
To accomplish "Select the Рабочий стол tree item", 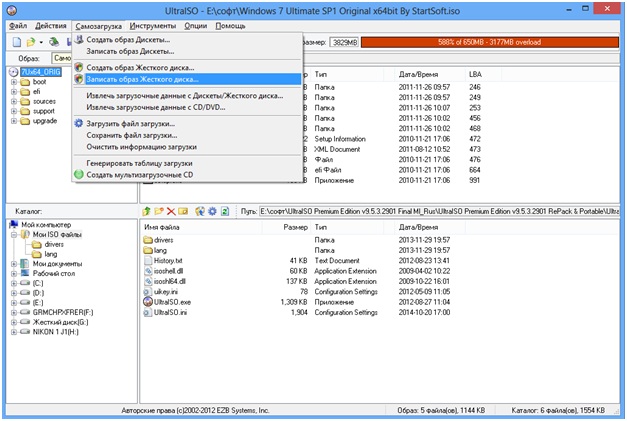I will point(54,273).
